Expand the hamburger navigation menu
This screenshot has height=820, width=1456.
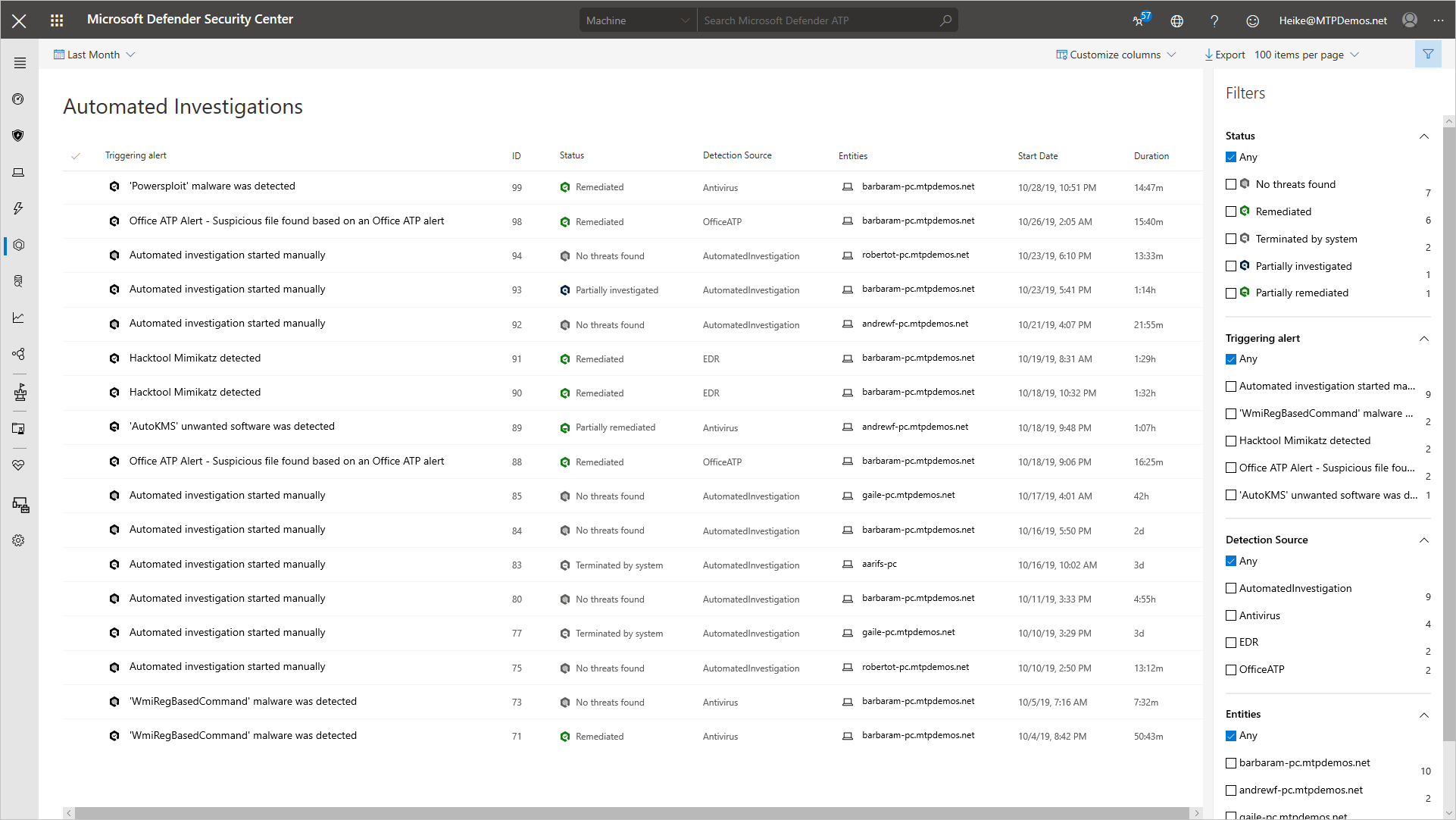point(20,63)
